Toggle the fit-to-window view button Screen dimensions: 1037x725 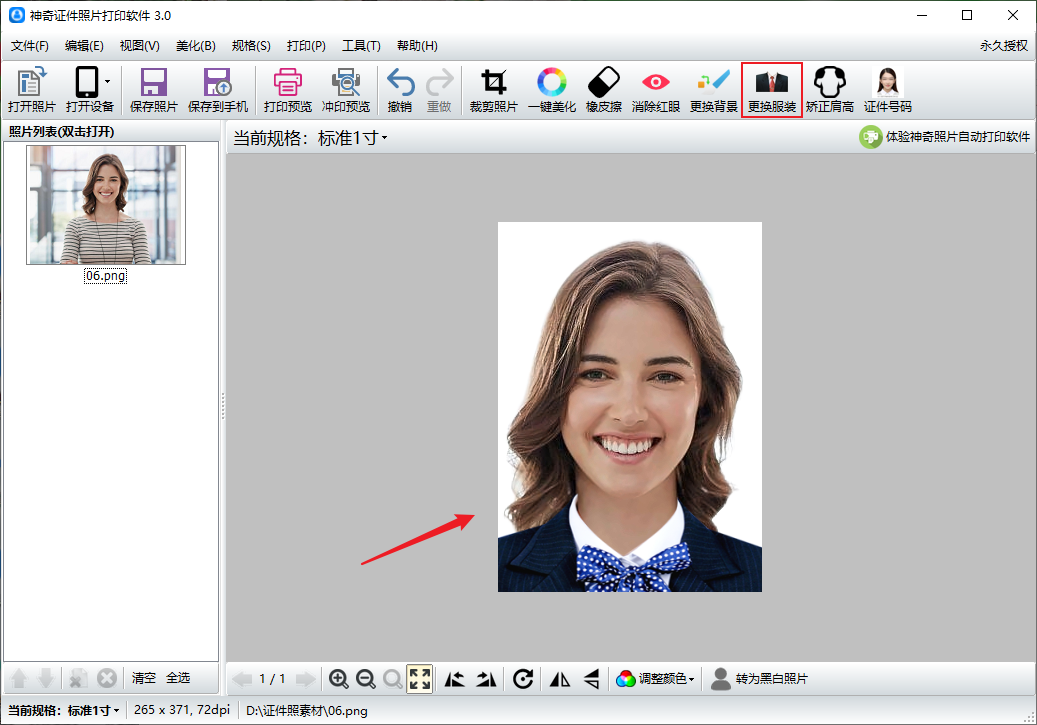point(420,679)
